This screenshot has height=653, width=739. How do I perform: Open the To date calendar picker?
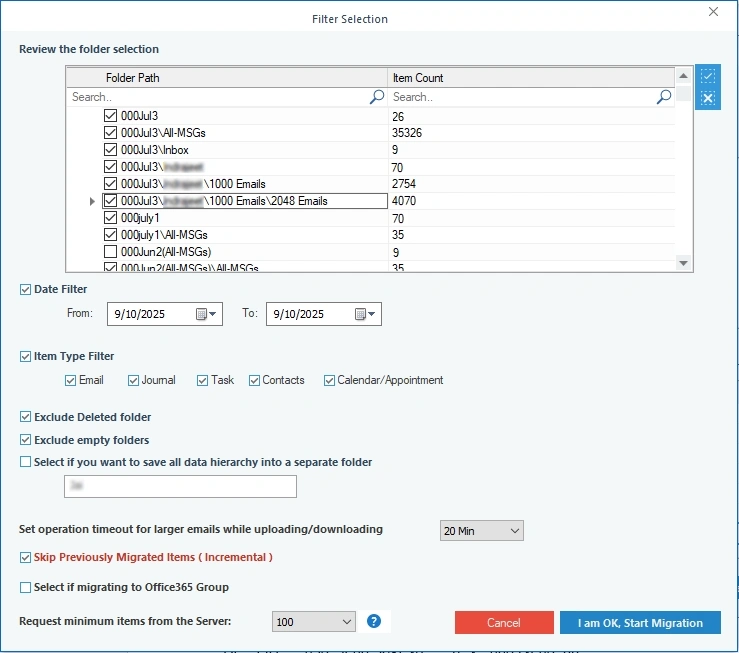pyautogui.click(x=365, y=314)
